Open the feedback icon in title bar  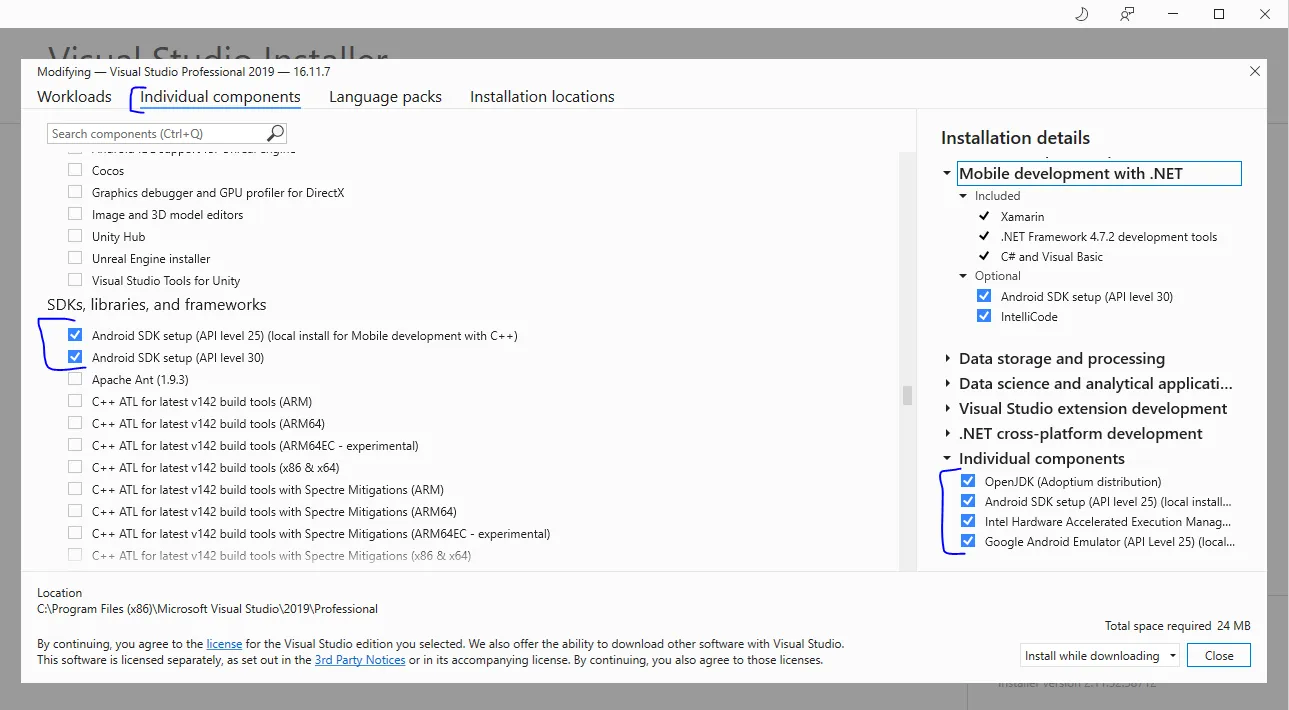1127,14
